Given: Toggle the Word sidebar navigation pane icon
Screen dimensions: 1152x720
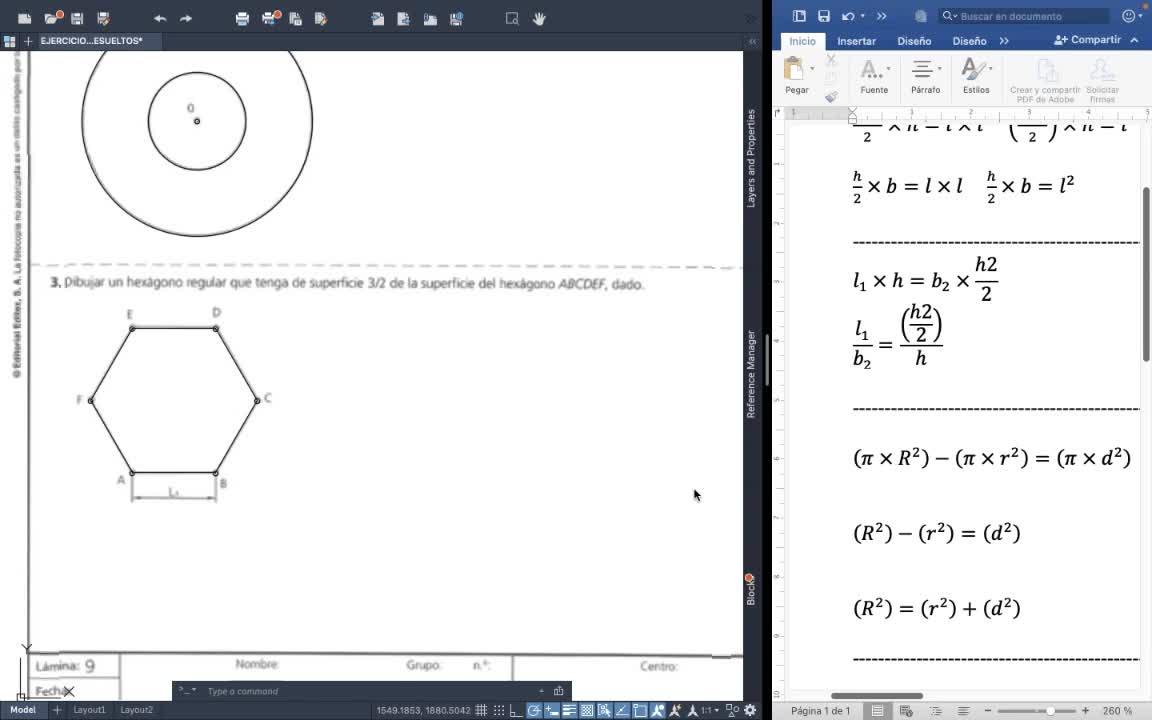Looking at the screenshot, I should coord(799,16).
